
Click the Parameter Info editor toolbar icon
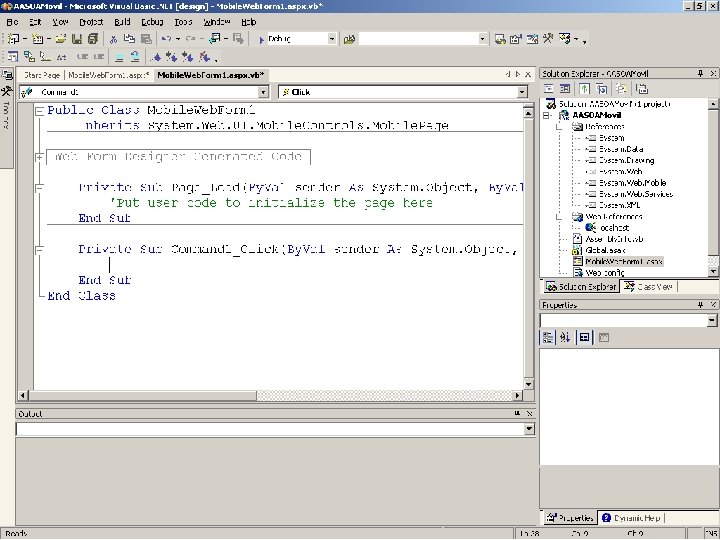point(29,57)
